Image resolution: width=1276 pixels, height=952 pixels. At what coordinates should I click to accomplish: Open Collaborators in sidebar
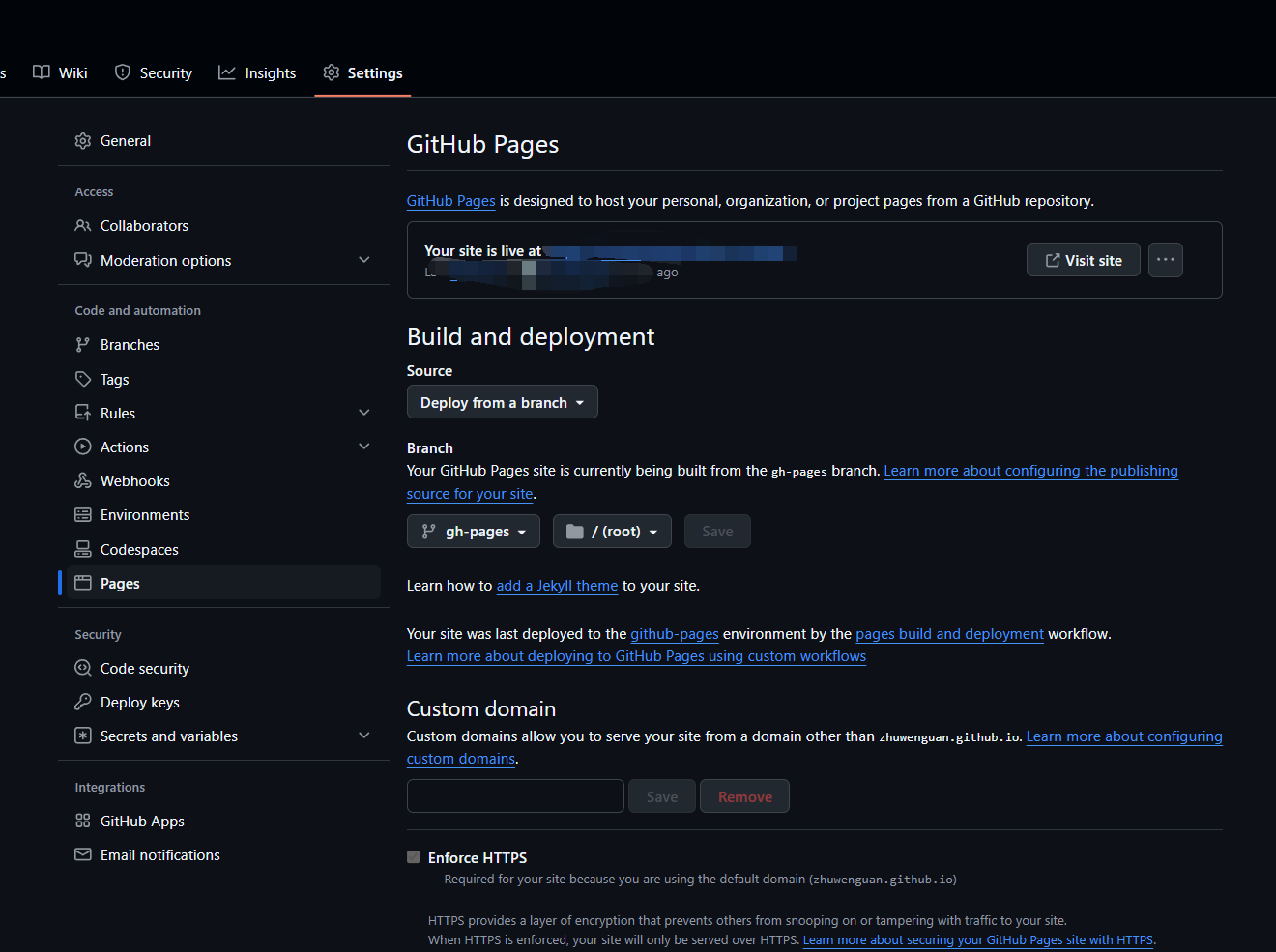pyautogui.click(x=223, y=226)
